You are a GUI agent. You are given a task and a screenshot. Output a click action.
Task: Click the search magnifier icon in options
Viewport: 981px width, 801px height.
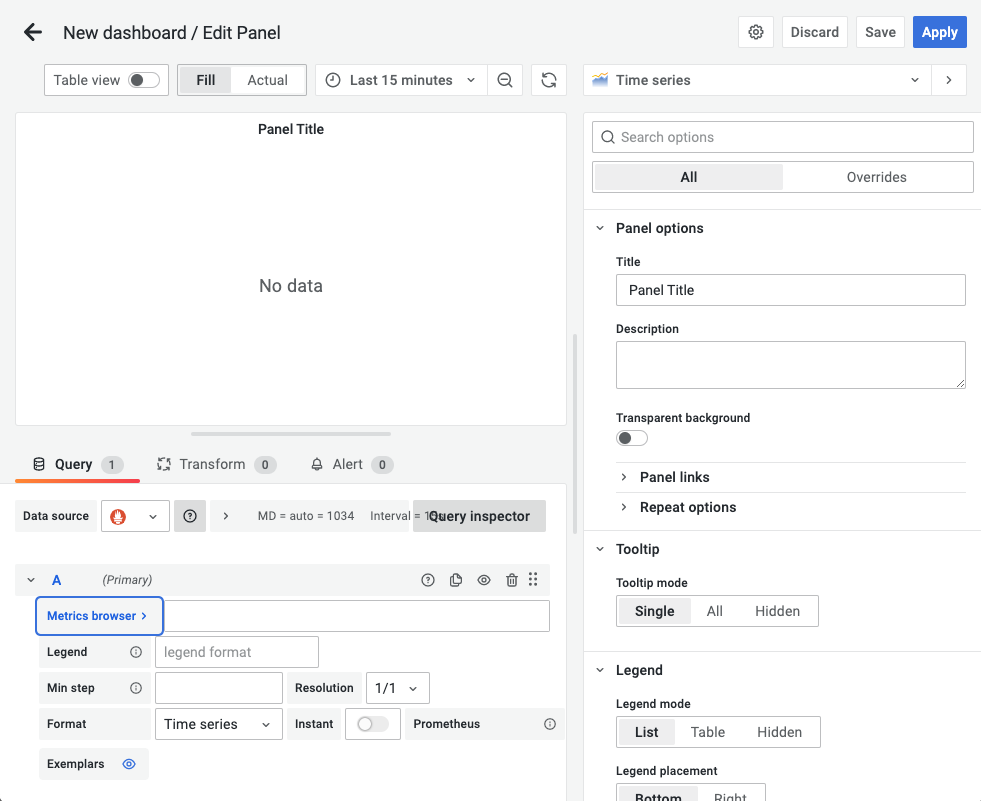point(607,137)
